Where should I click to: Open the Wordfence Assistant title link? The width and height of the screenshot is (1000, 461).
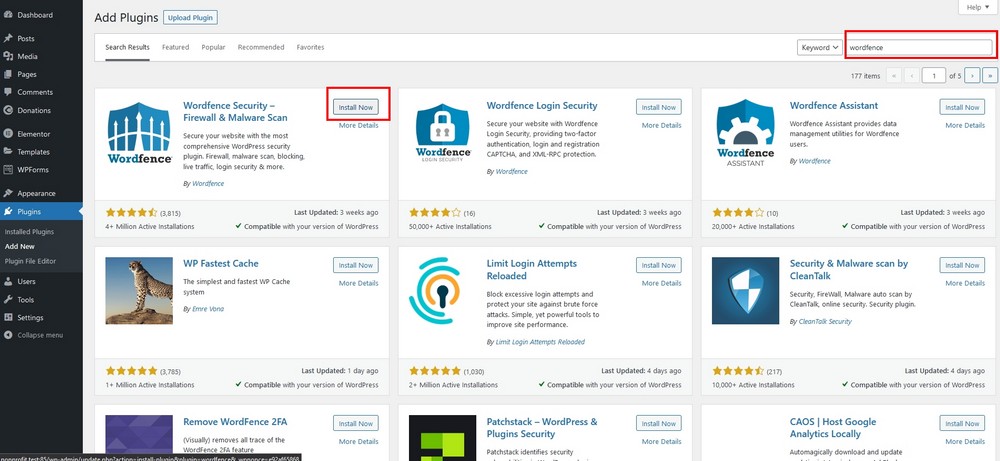tap(834, 106)
